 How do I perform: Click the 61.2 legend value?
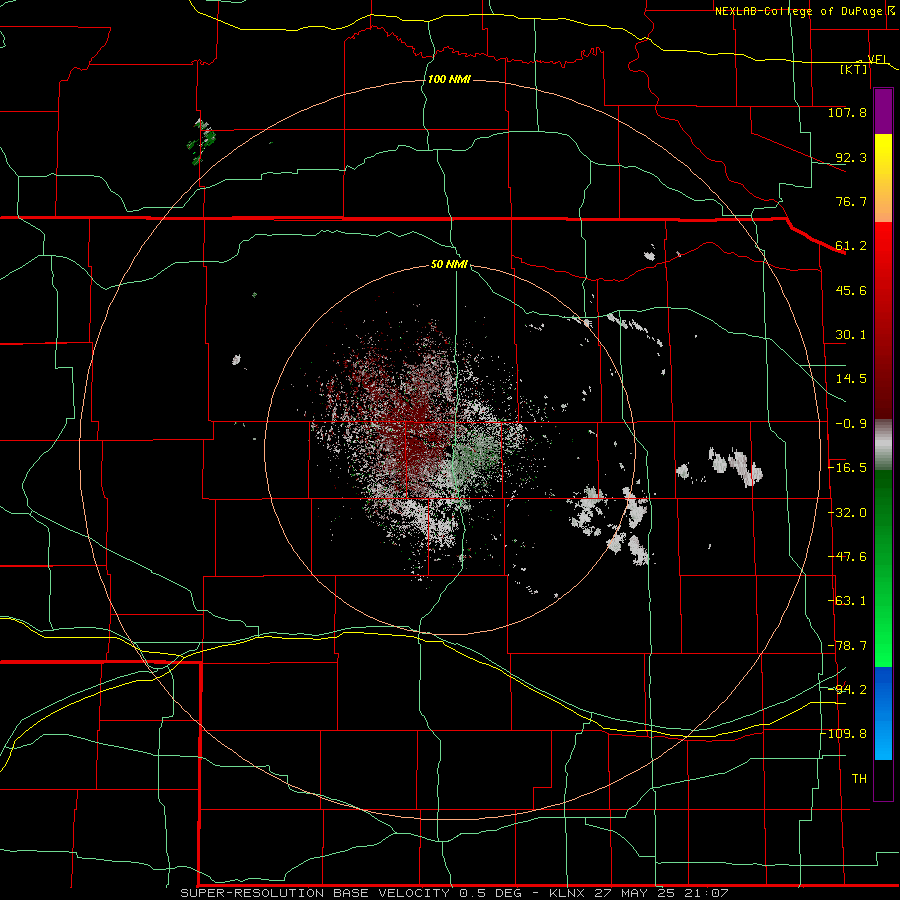click(851, 246)
